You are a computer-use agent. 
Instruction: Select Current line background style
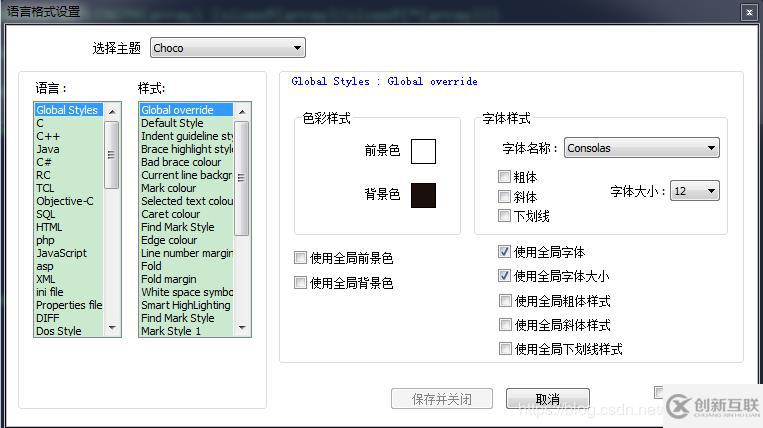coord(186,175)
